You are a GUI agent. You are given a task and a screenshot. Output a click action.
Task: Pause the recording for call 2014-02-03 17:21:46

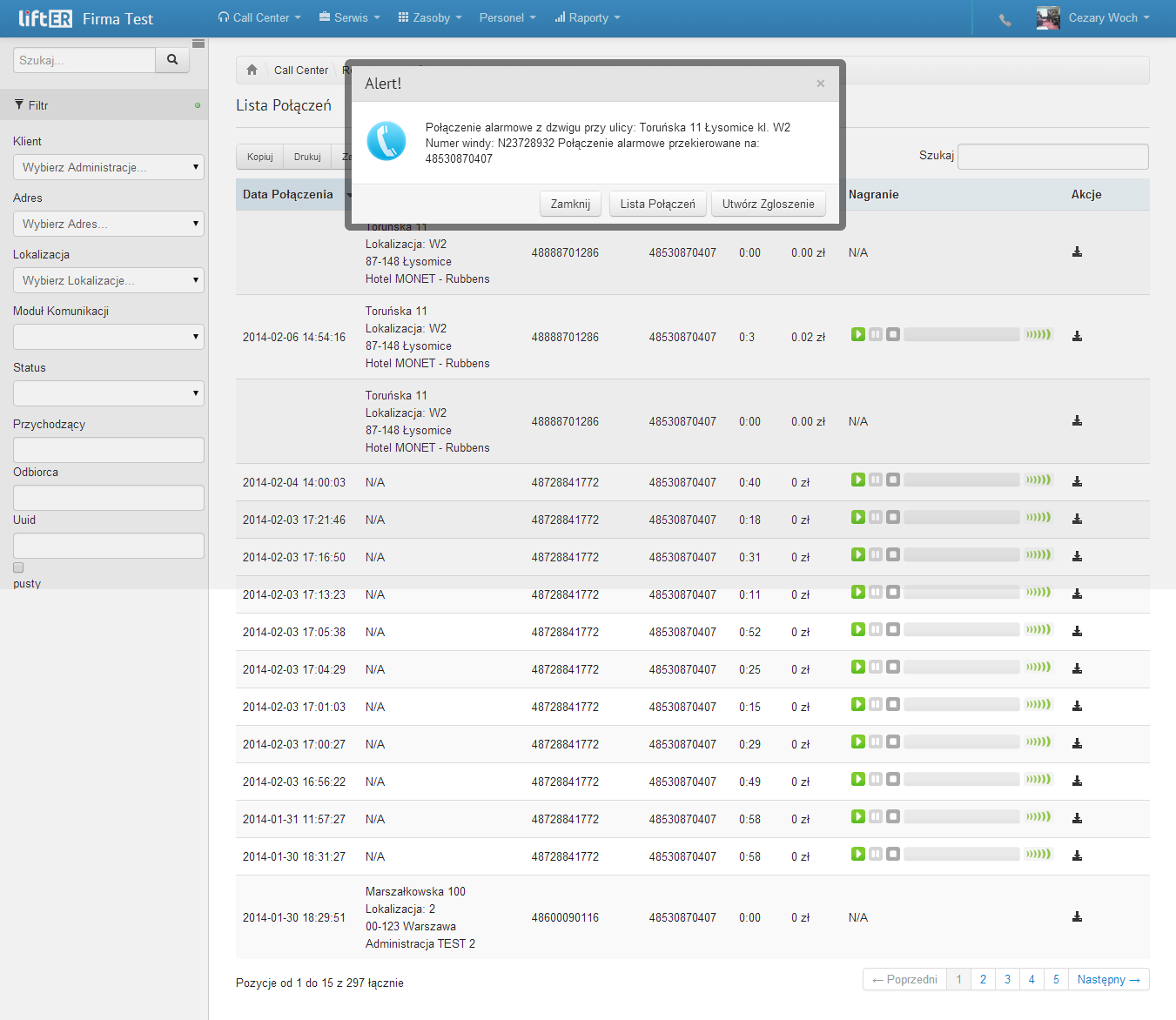pos(876,517)
